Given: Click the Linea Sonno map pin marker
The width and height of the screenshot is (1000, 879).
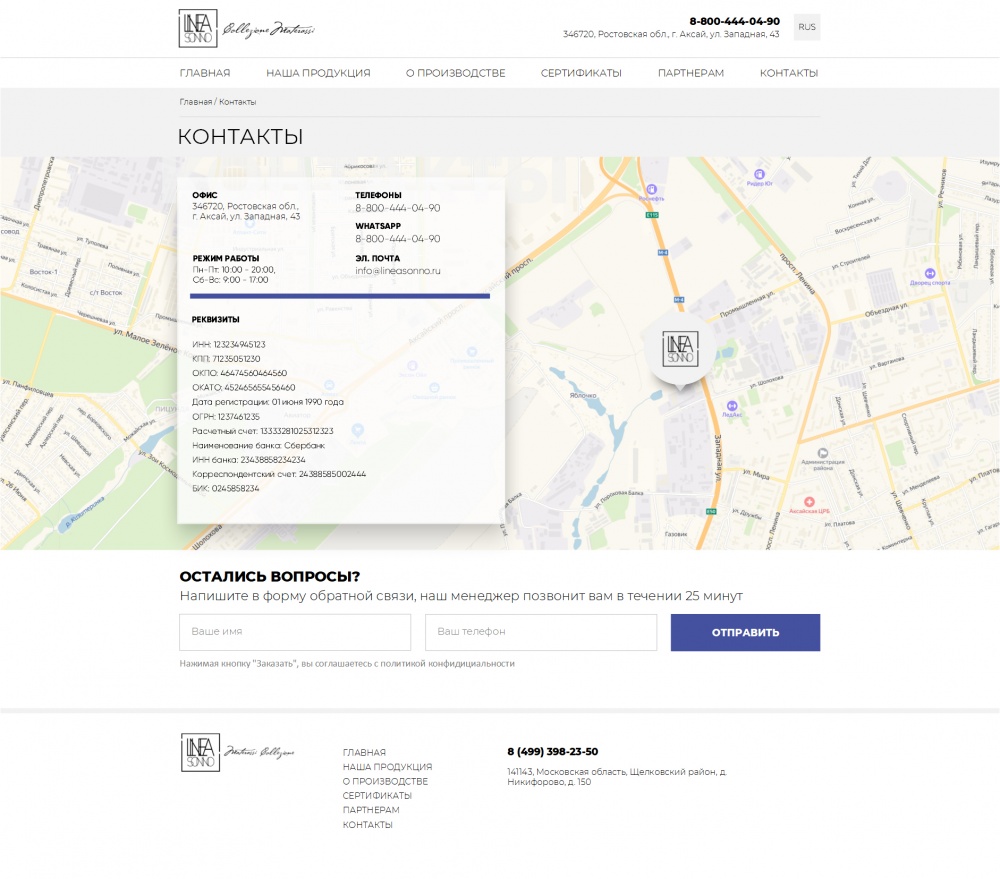Looking at the screenshot, I should point(681,349).
